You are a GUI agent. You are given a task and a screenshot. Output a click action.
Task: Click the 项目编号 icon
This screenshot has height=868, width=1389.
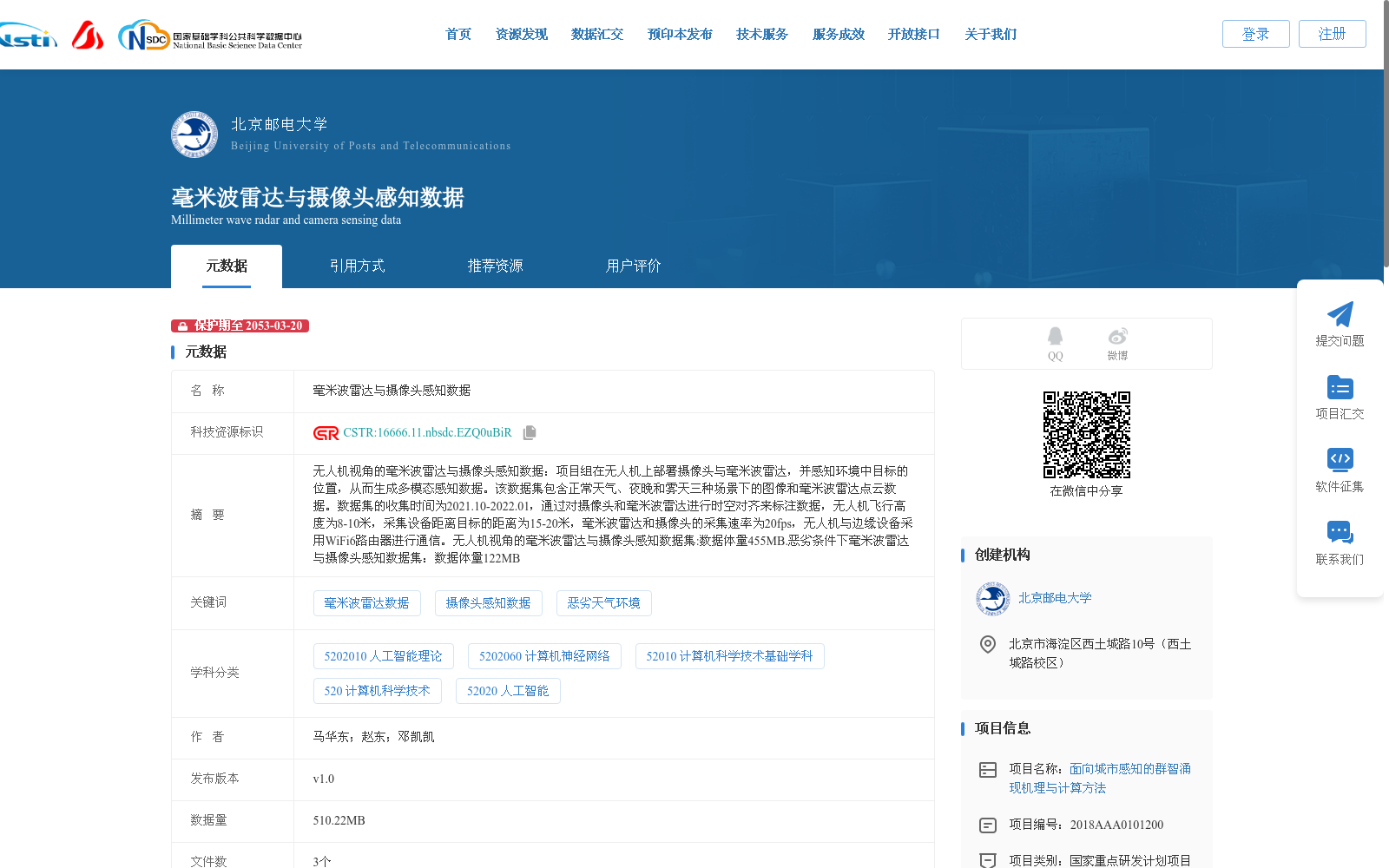pyautogui.click(x=988, y=825)
